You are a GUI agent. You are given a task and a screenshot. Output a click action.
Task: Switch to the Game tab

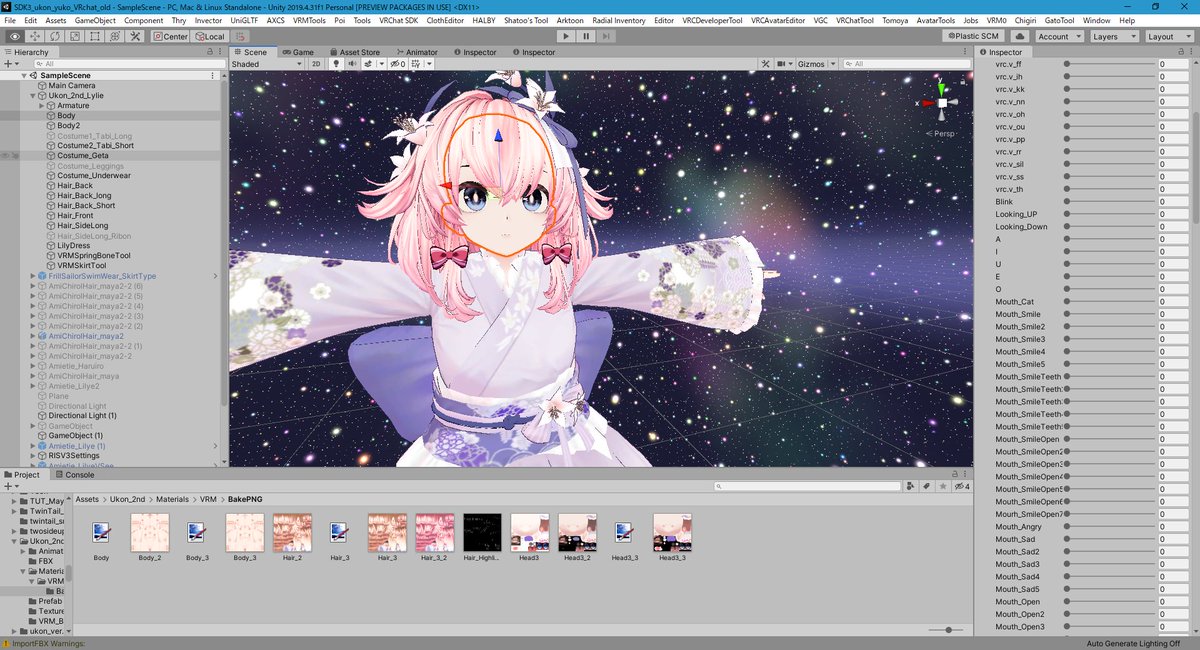point(297,52)
